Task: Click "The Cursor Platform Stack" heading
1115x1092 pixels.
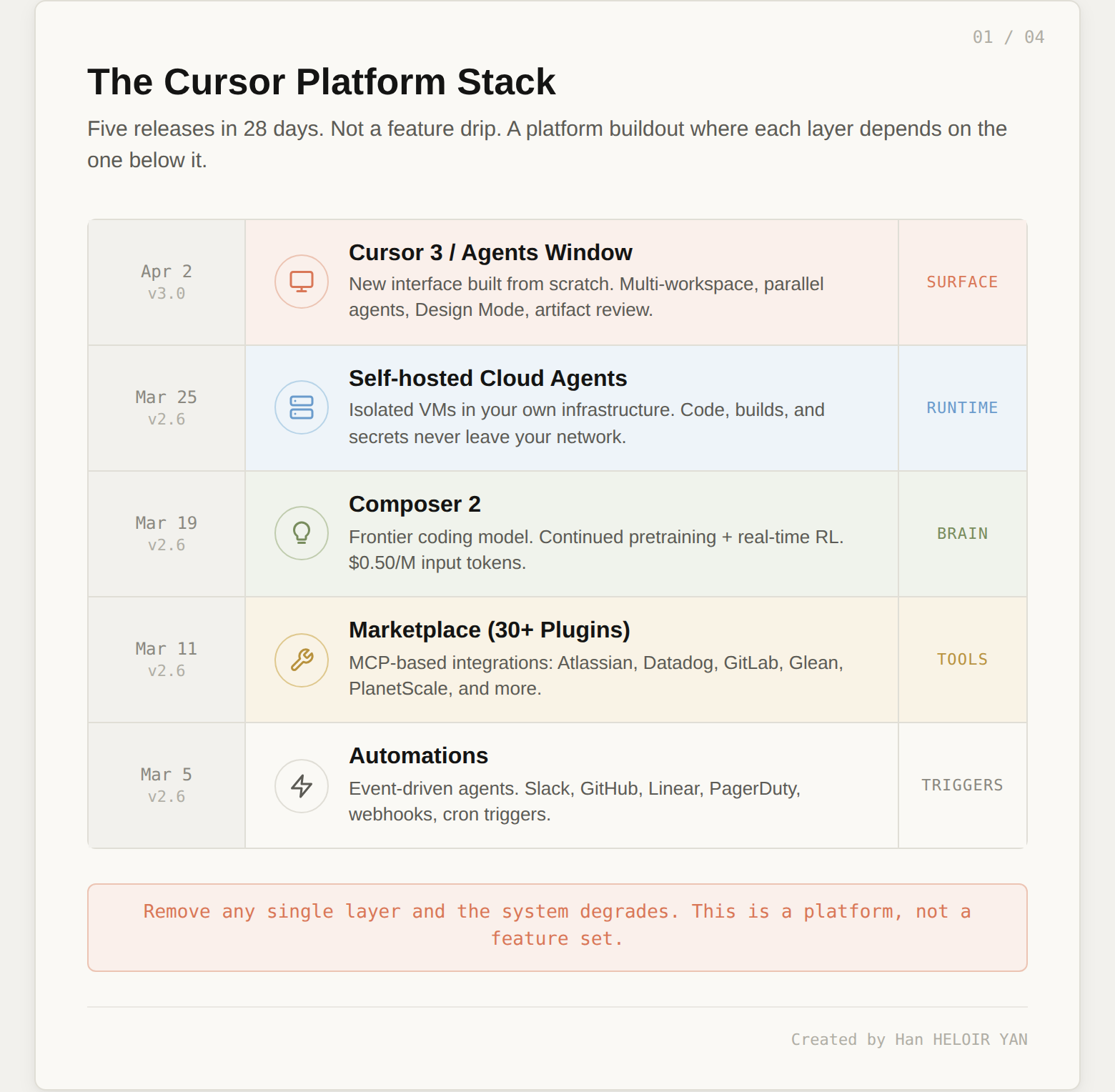Action: (322, 81)
